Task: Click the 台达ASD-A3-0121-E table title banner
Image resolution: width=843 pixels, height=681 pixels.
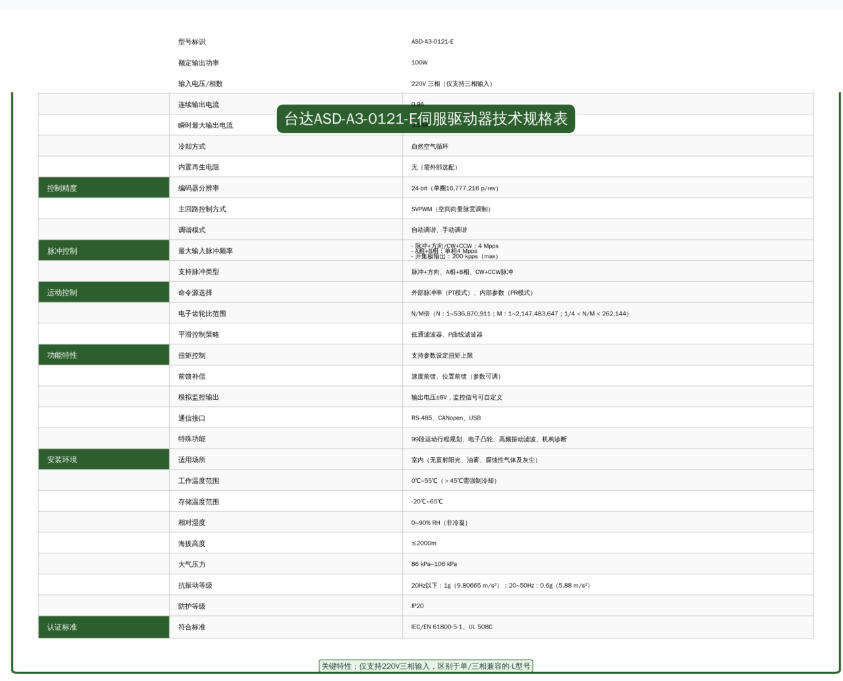Action: [x=426, y=119]
